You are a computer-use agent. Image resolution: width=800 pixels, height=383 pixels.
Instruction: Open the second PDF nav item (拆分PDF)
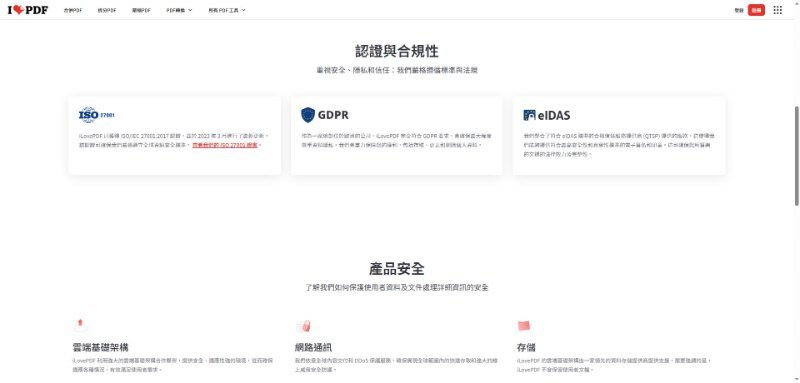coord(107,10)
